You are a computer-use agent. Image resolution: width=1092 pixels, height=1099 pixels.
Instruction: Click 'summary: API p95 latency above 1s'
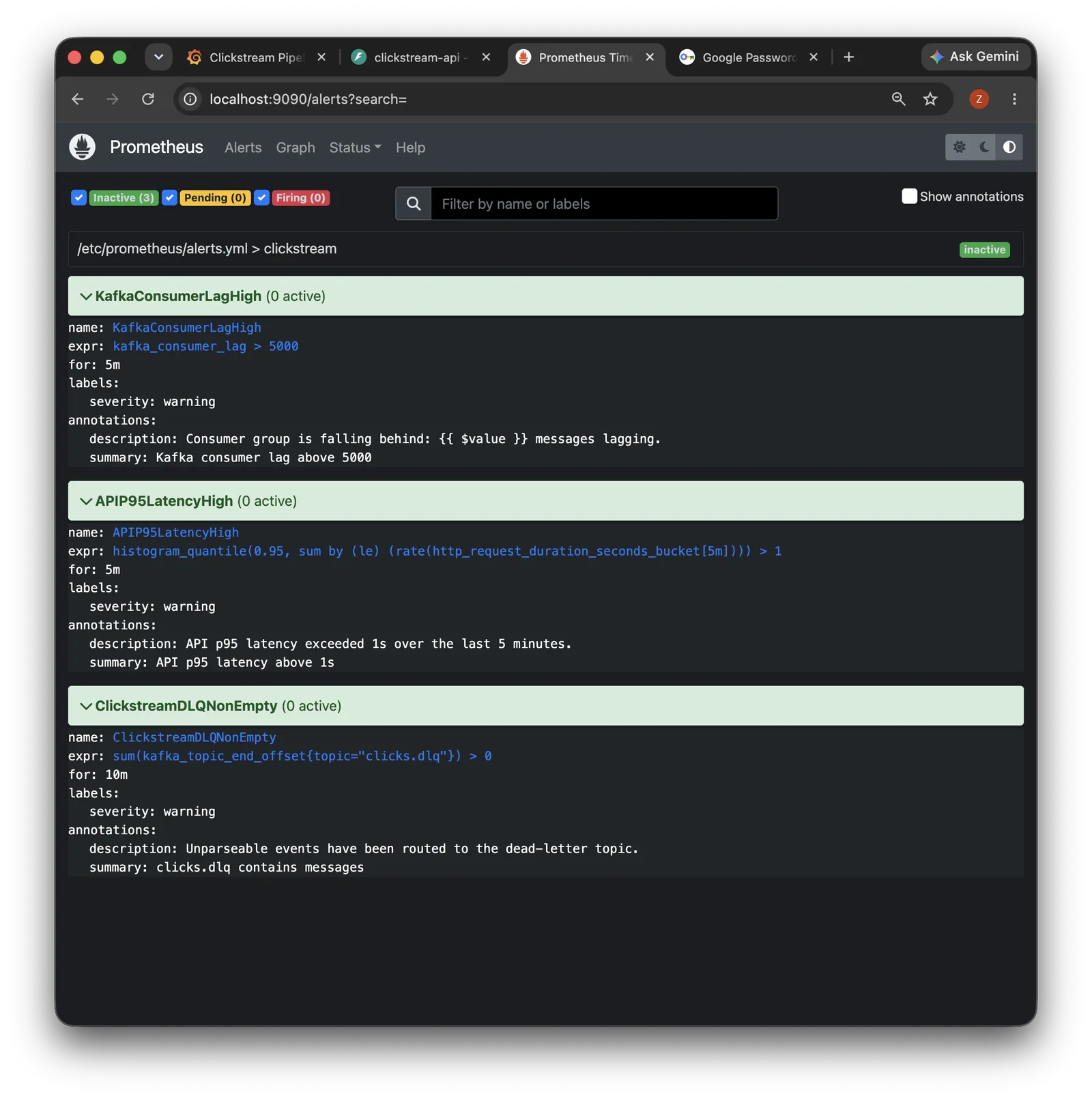click(x=212, y=662)
